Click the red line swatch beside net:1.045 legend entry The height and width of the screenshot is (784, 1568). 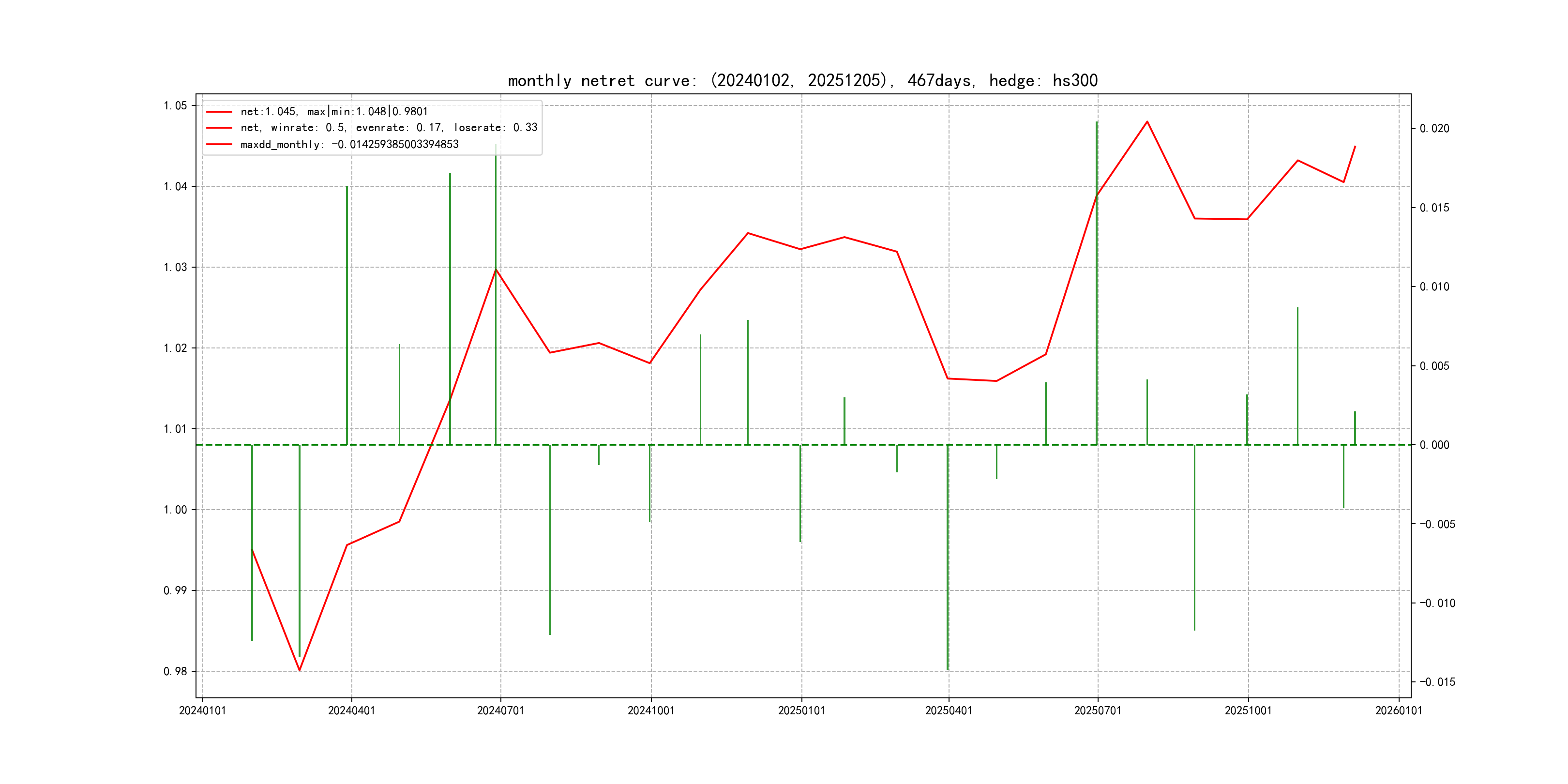click(219, 112)
